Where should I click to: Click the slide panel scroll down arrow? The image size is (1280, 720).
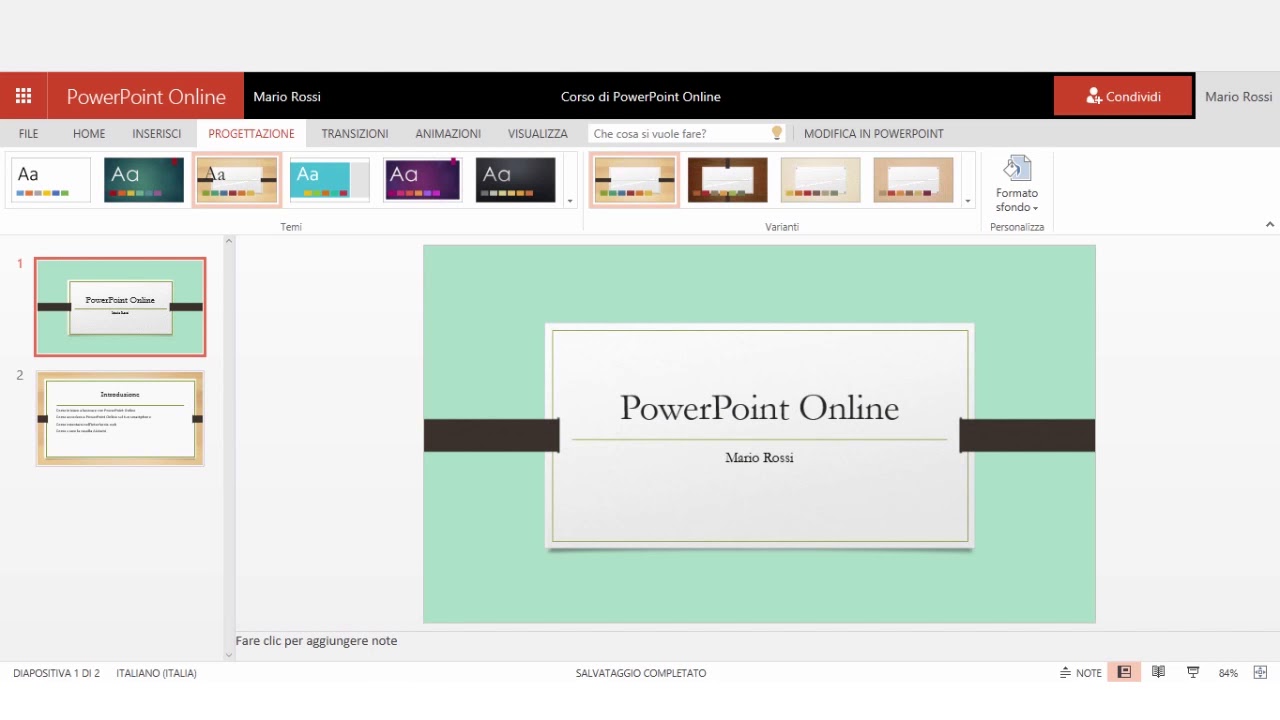click(228, 655)
